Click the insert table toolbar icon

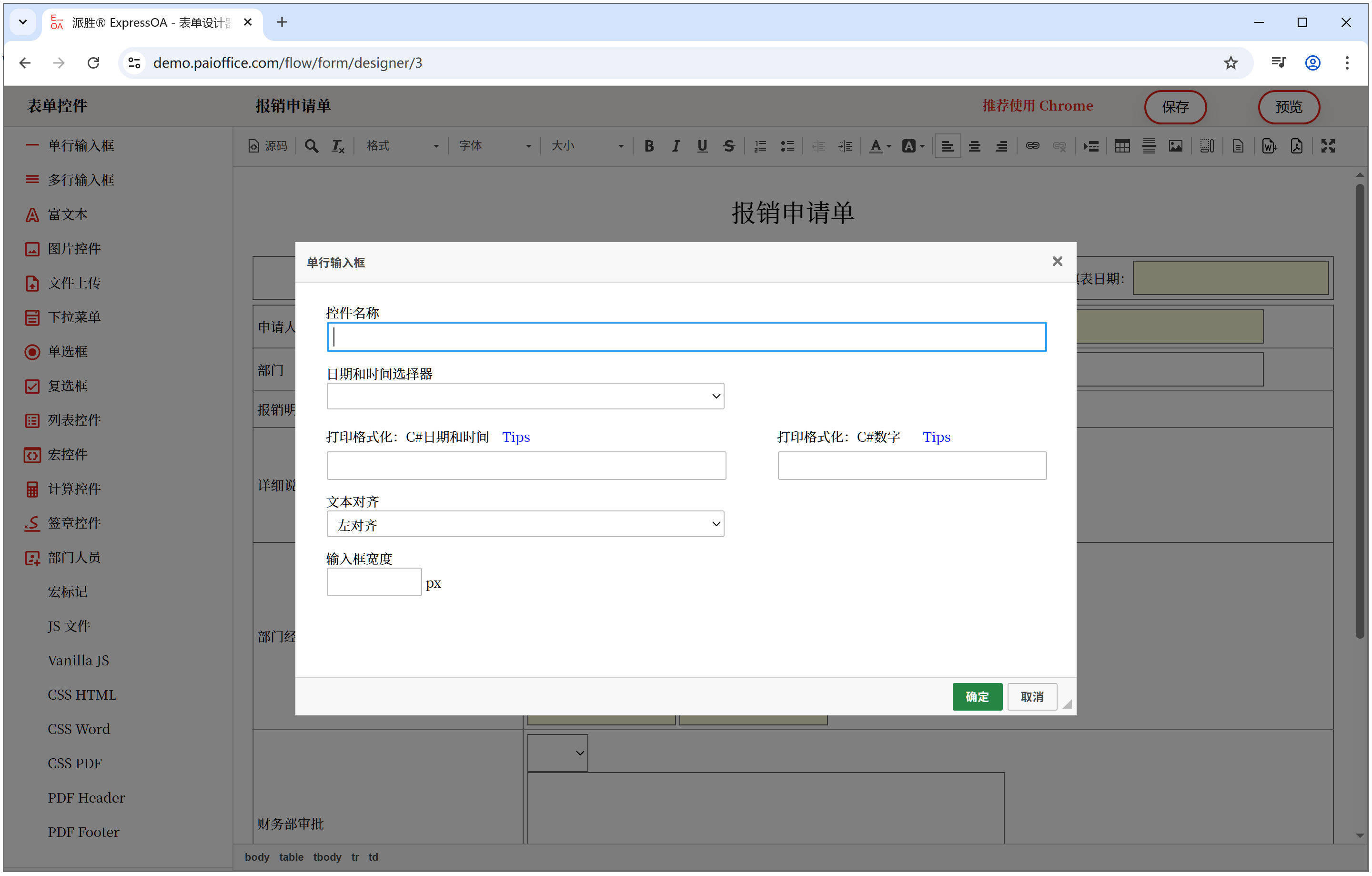(x=1121, y=146)
